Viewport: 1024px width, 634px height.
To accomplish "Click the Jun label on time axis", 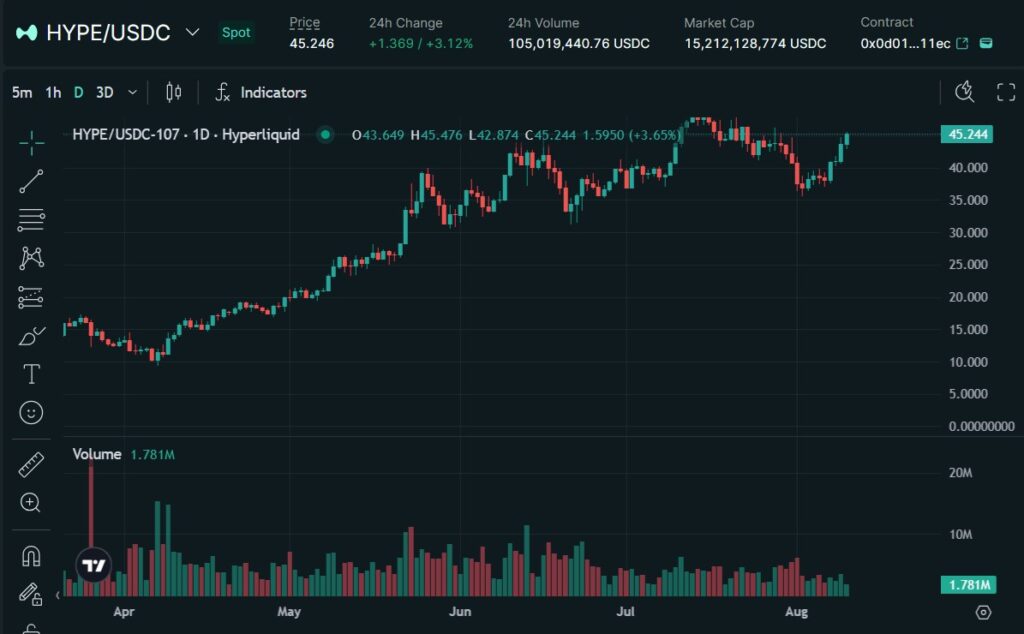I will [460, 612].
